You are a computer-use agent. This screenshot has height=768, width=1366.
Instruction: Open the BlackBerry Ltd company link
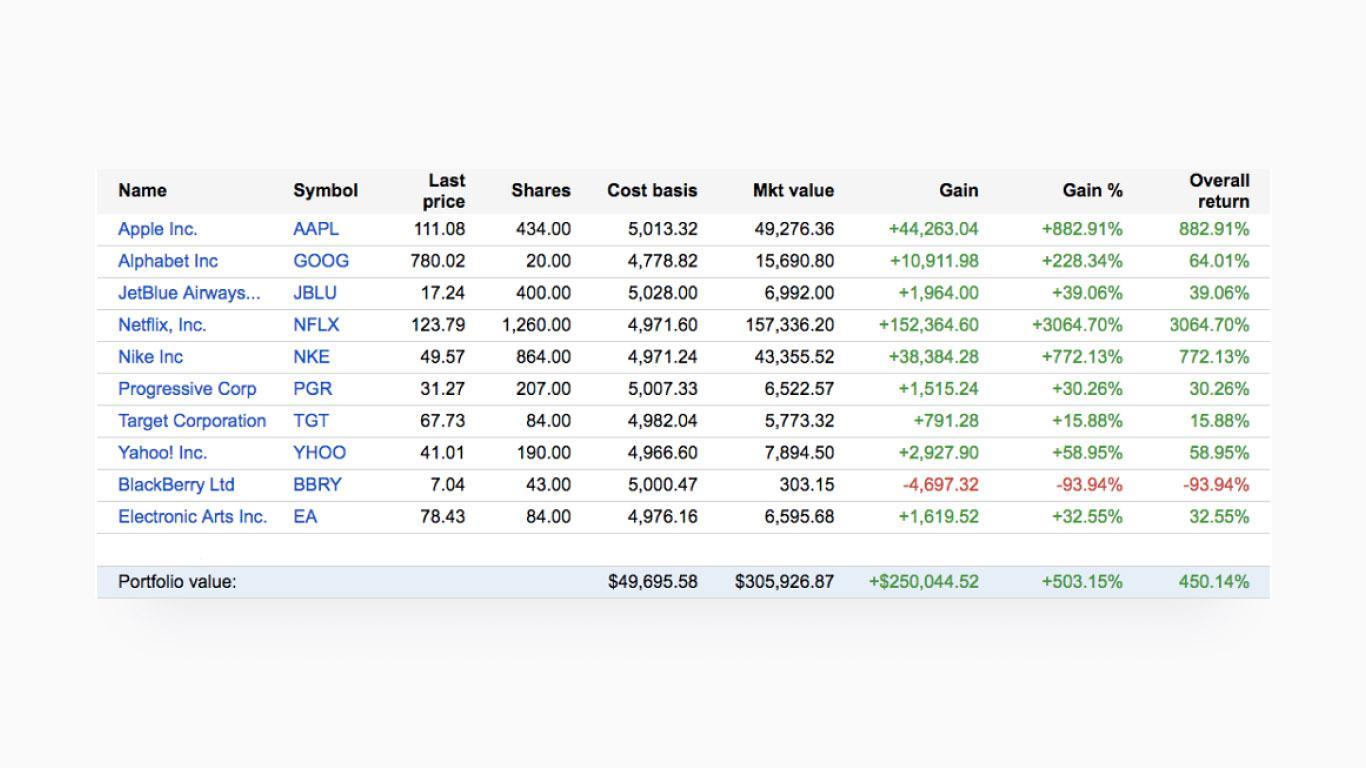(176, 485)
